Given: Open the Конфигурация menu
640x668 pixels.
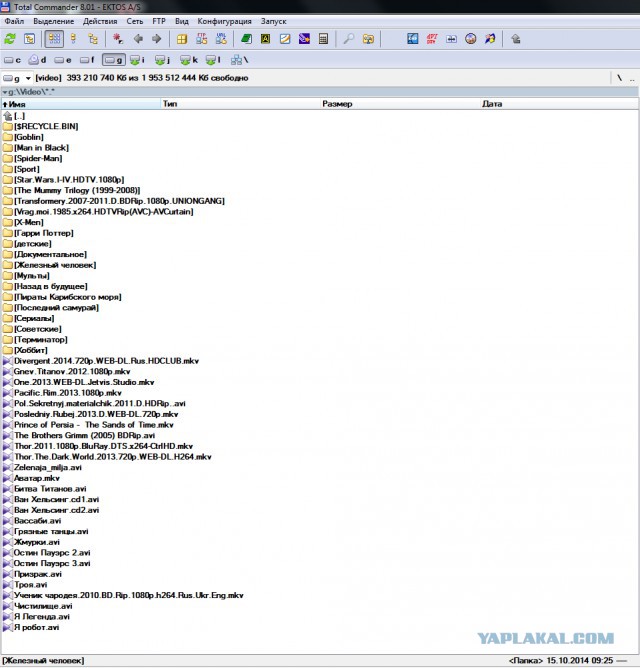Looking at the screenshot, I should coord(225,21).
